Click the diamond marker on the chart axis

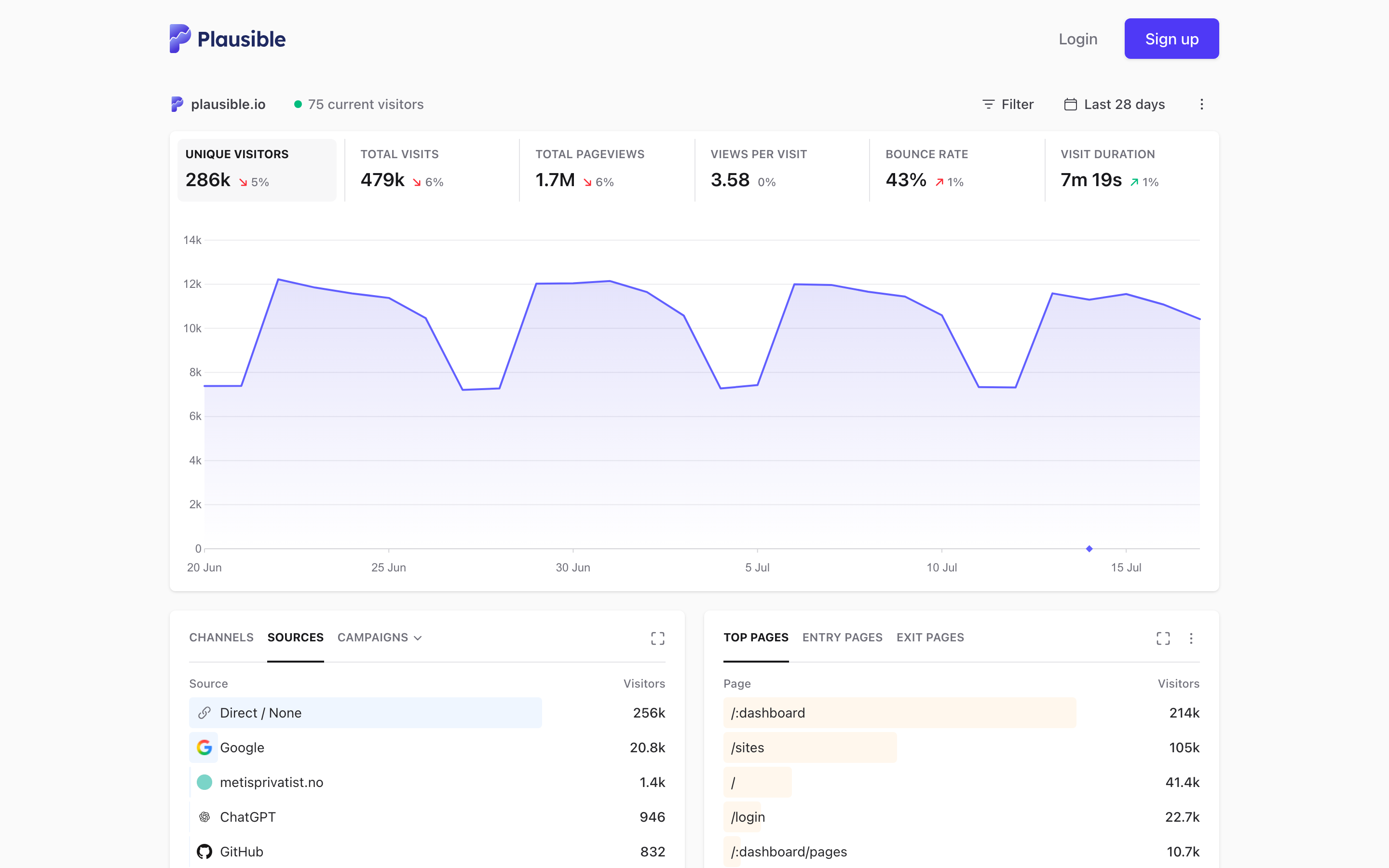[1089, 549]
